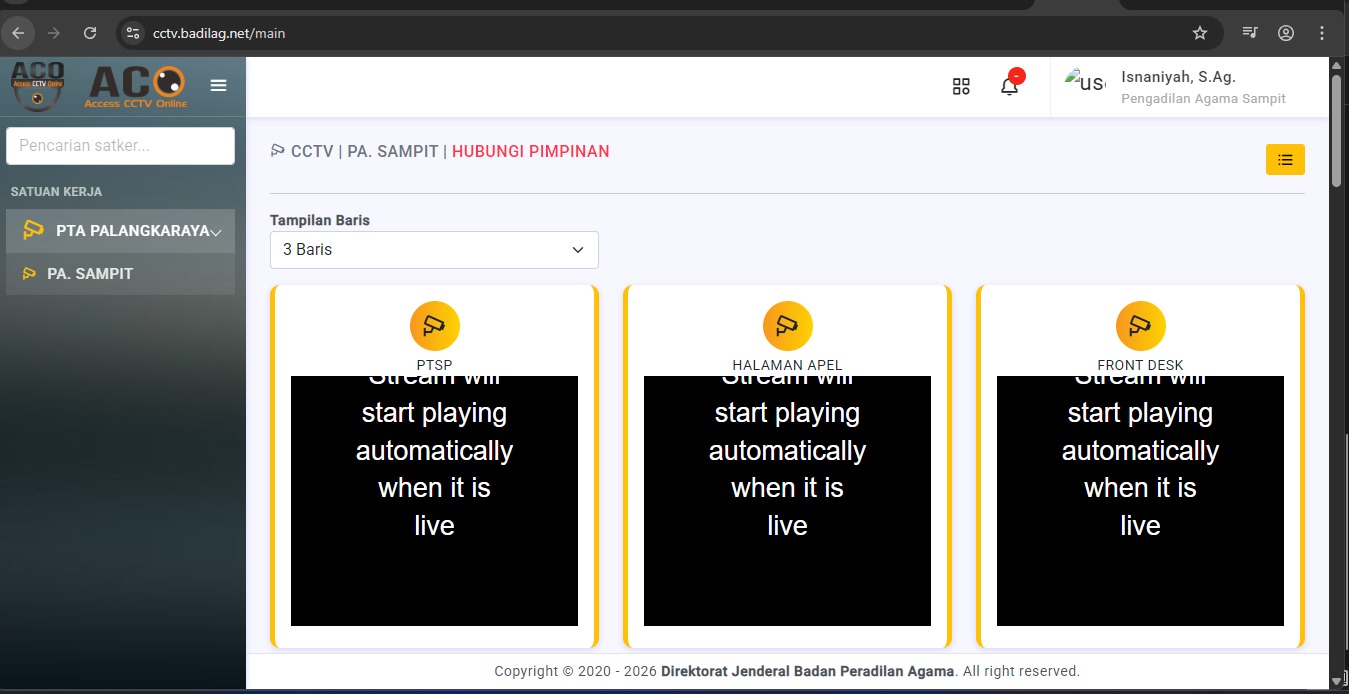Open notifications bell
Screen dimensions: 1349x694
pos(1010,87)
